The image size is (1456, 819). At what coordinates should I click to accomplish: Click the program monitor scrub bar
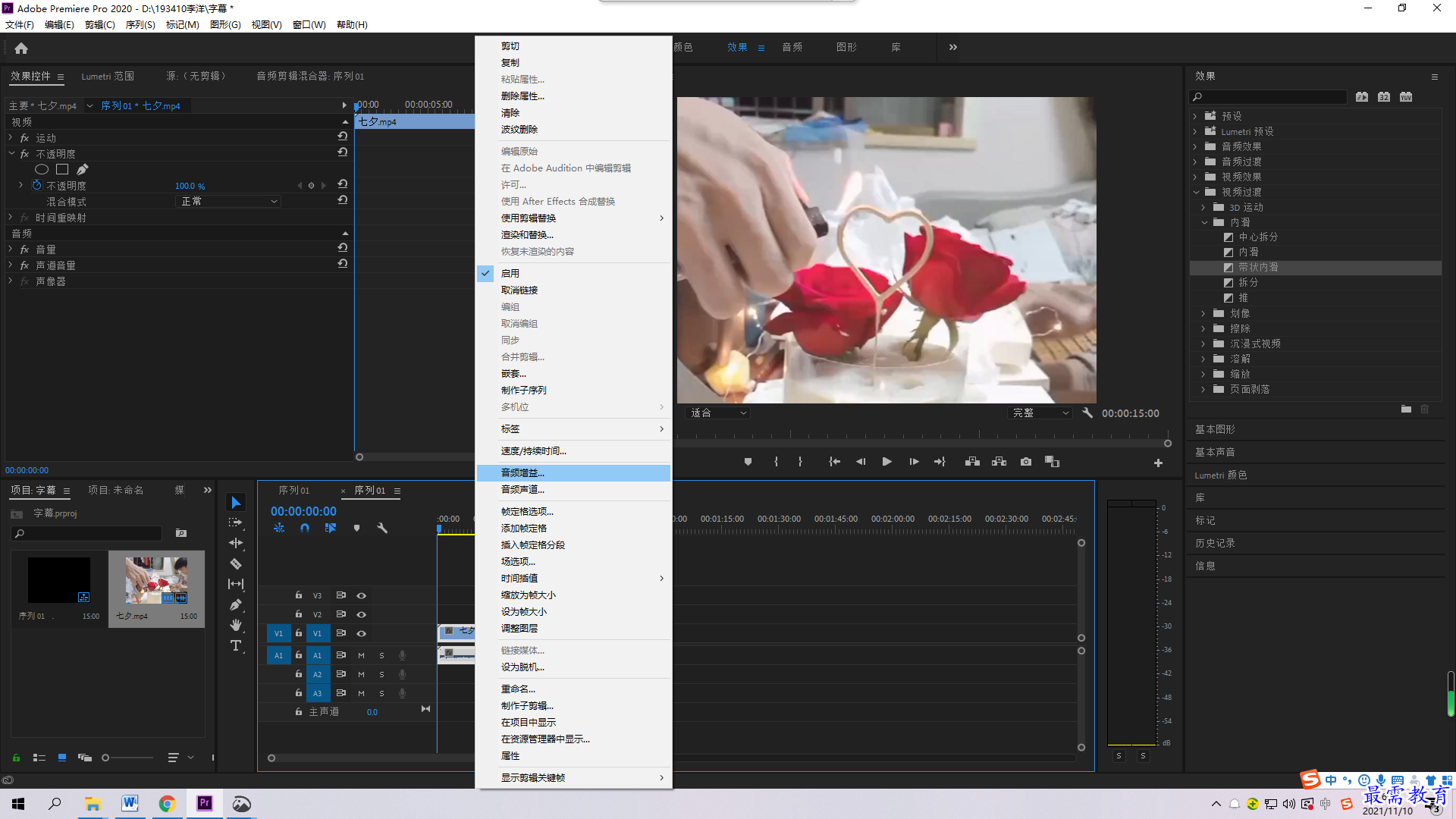(x=922, y=443)
